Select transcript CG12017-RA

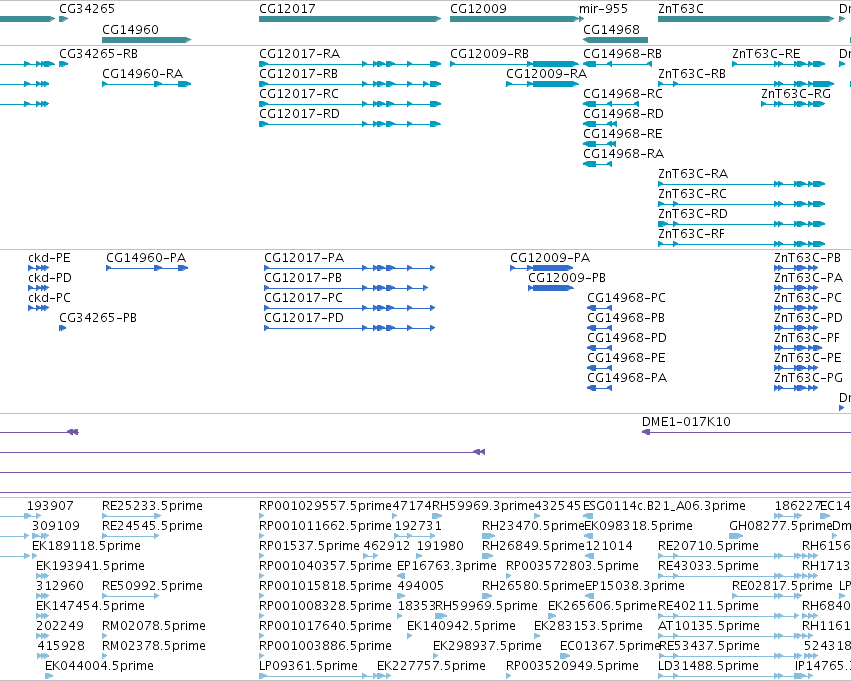(x=299, y=54)
